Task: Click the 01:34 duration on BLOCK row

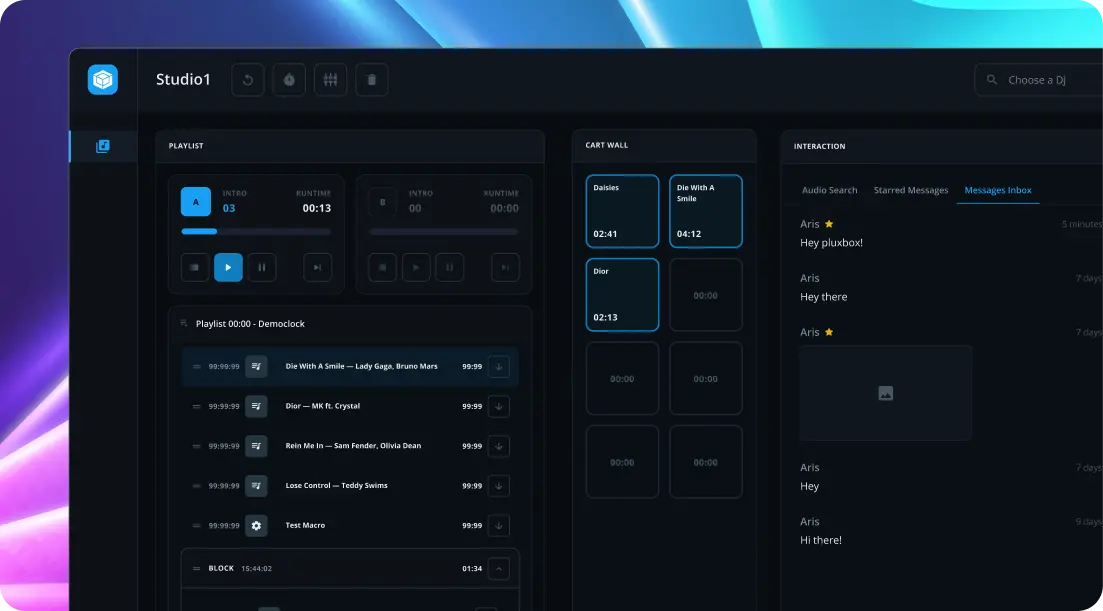Action: (x=472, y=568)
